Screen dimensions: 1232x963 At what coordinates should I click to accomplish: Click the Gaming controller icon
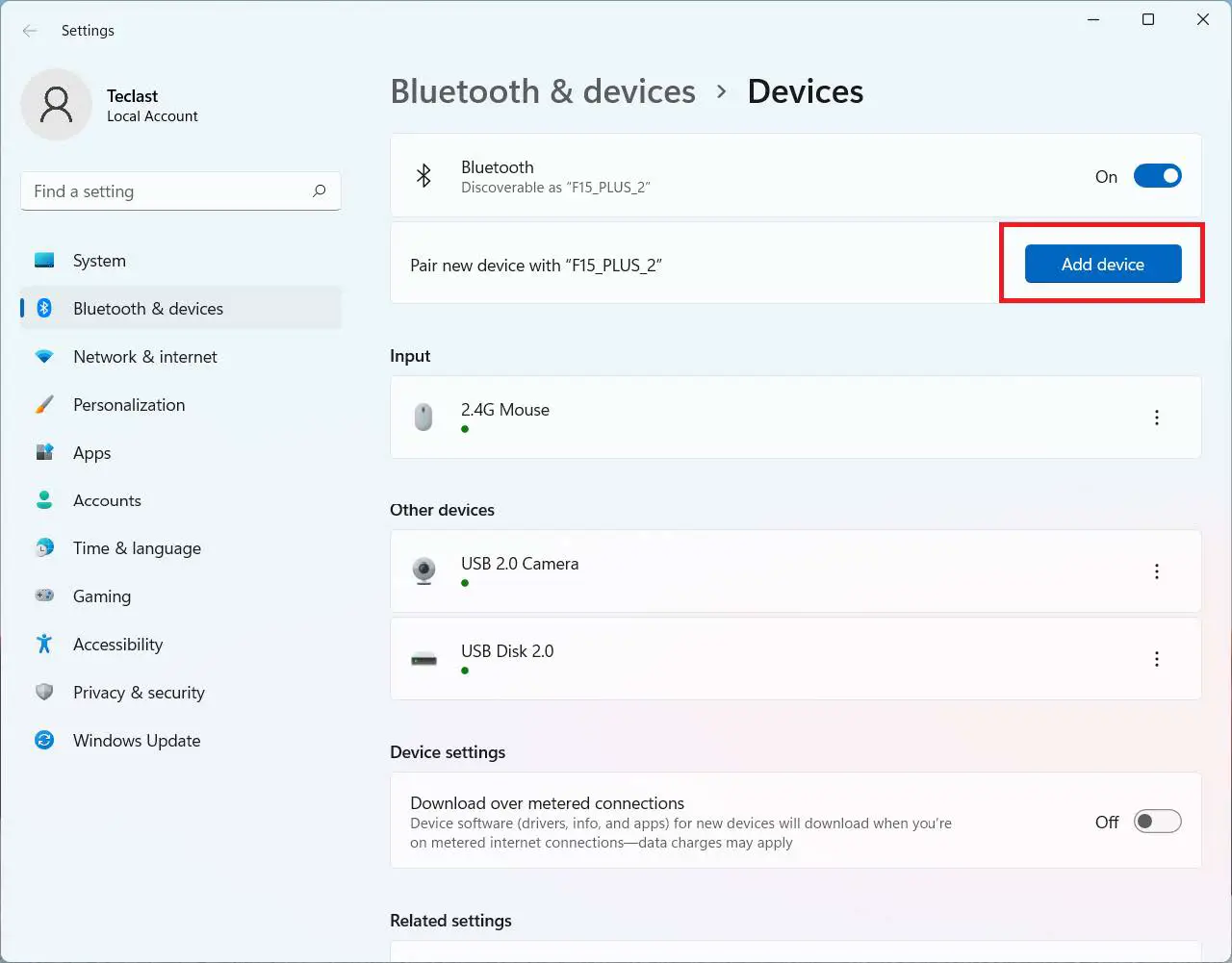pyautogui.click(x=44, y=596)
